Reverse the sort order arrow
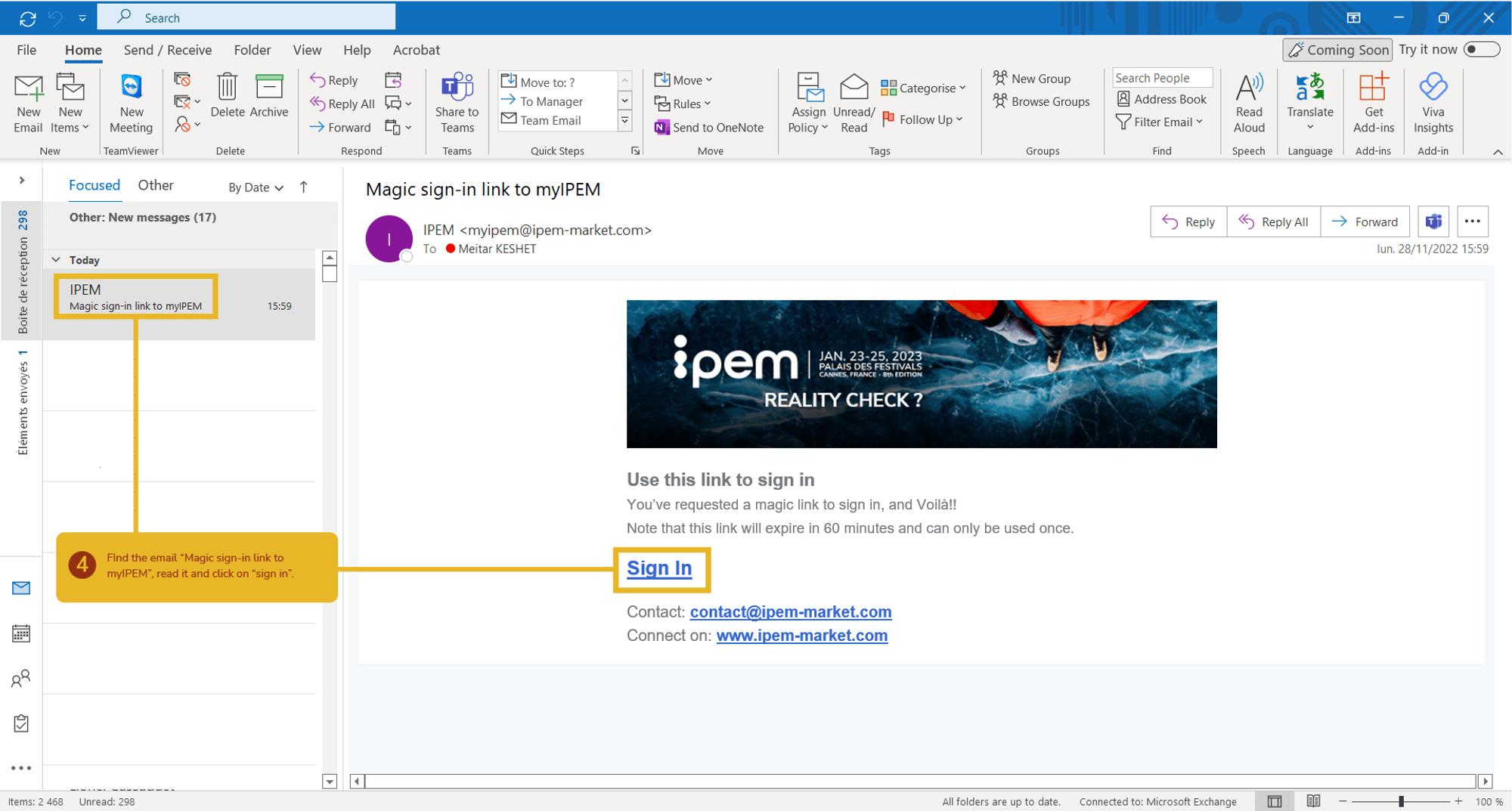Viewport: 1512px width, 811px height. (304, 187)
